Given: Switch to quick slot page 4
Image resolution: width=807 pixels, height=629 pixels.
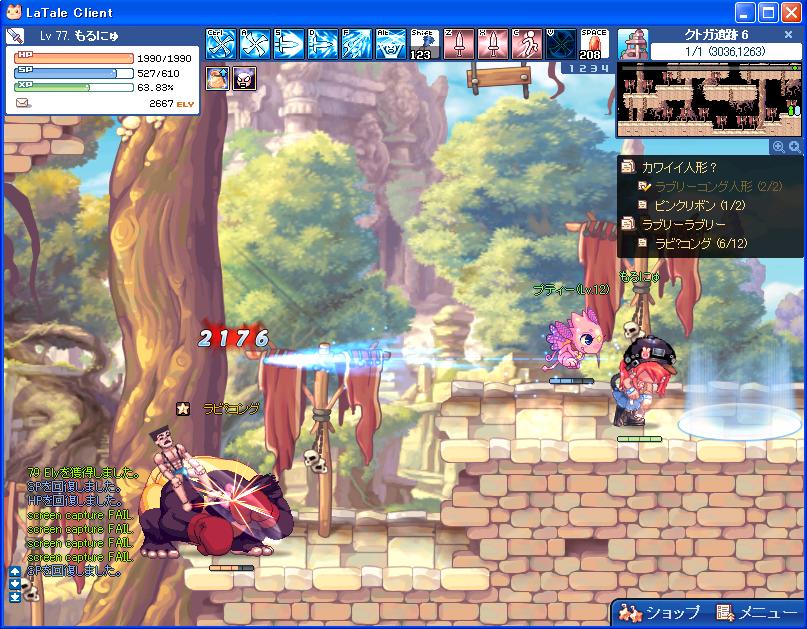Looking at the screenshot, I should point(605,68).
